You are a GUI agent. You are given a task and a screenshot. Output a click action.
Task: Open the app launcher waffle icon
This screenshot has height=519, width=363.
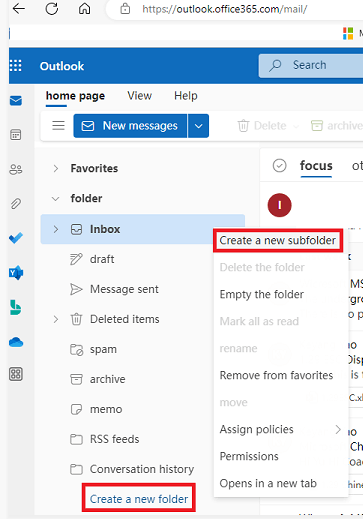click(16, 66)
